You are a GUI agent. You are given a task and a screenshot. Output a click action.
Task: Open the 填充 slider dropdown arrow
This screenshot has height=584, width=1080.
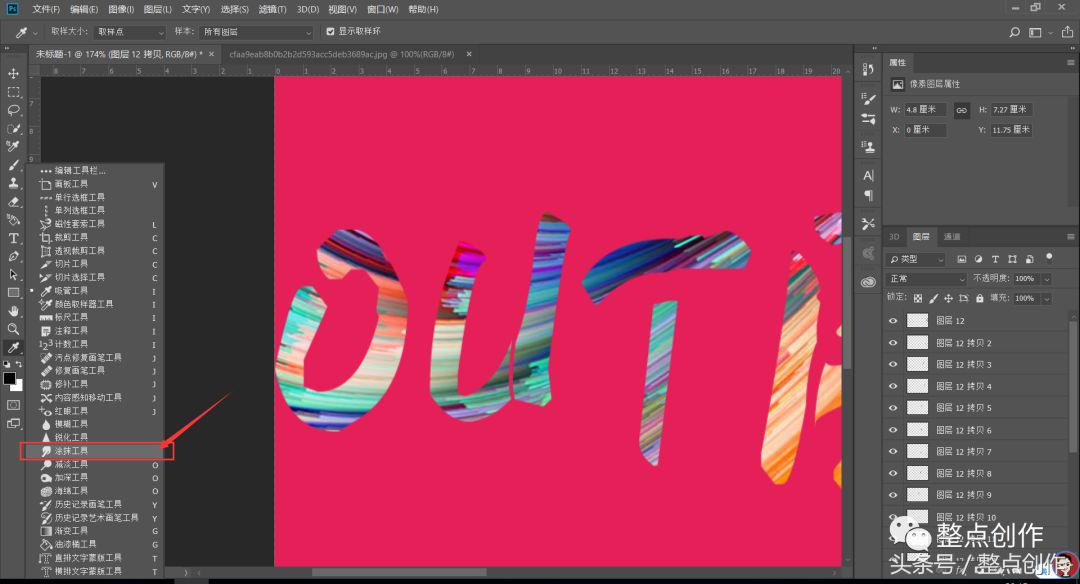[x=1047, y=298]
